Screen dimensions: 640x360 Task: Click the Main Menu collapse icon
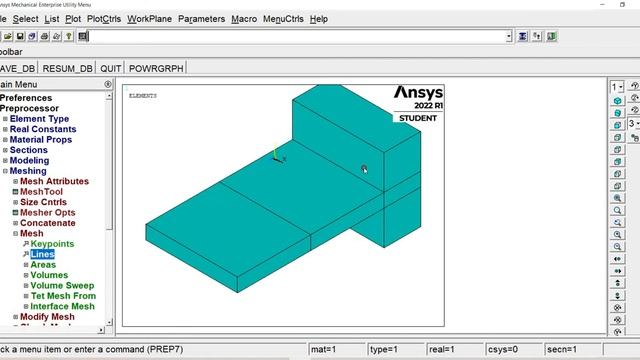pyautogui.click(x=108, y=84)
